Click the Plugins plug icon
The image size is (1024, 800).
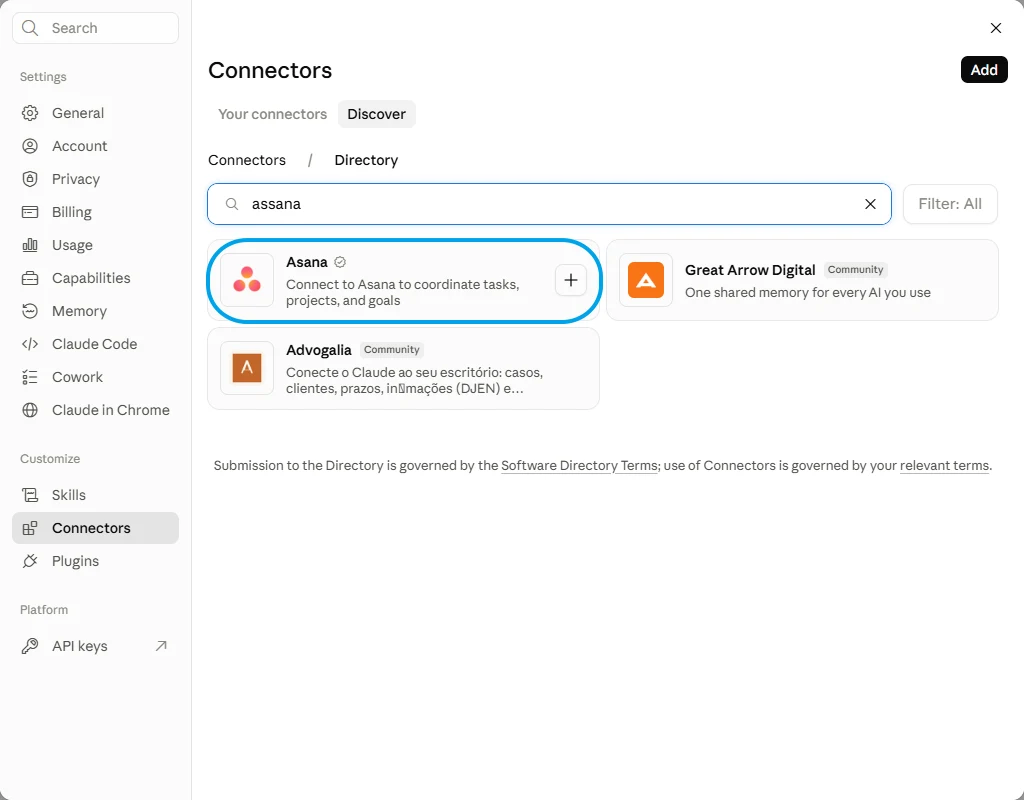click(30, 561)
